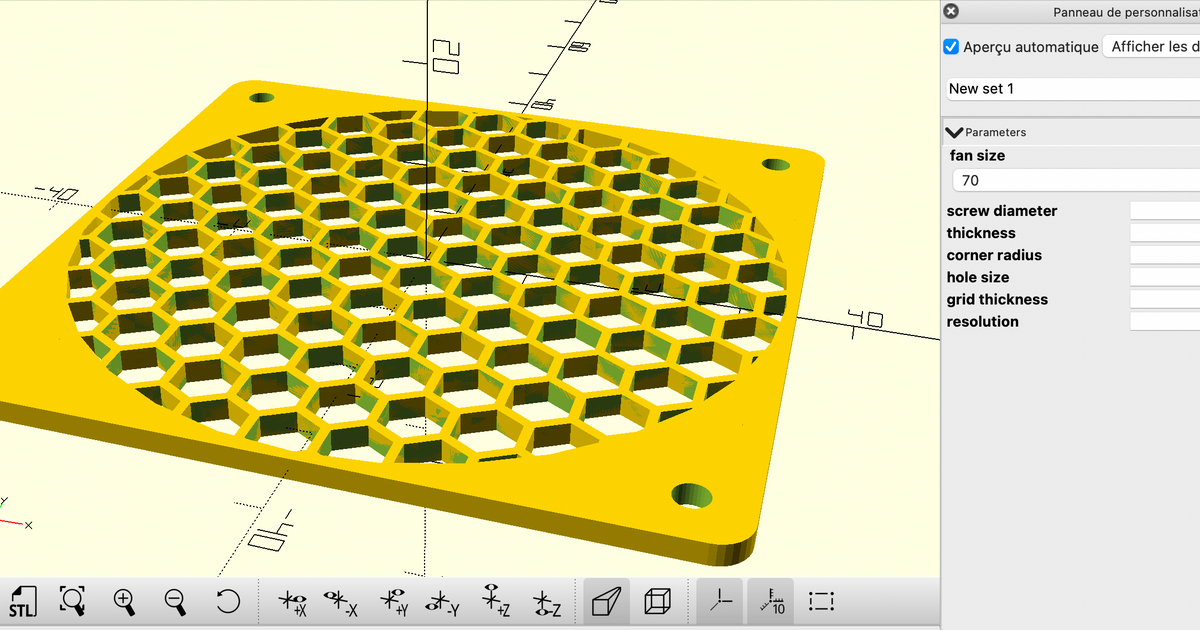This screenshot has width=1200, height=630.
Task: Rotate view to the +X axis
Action: [291, 601]
